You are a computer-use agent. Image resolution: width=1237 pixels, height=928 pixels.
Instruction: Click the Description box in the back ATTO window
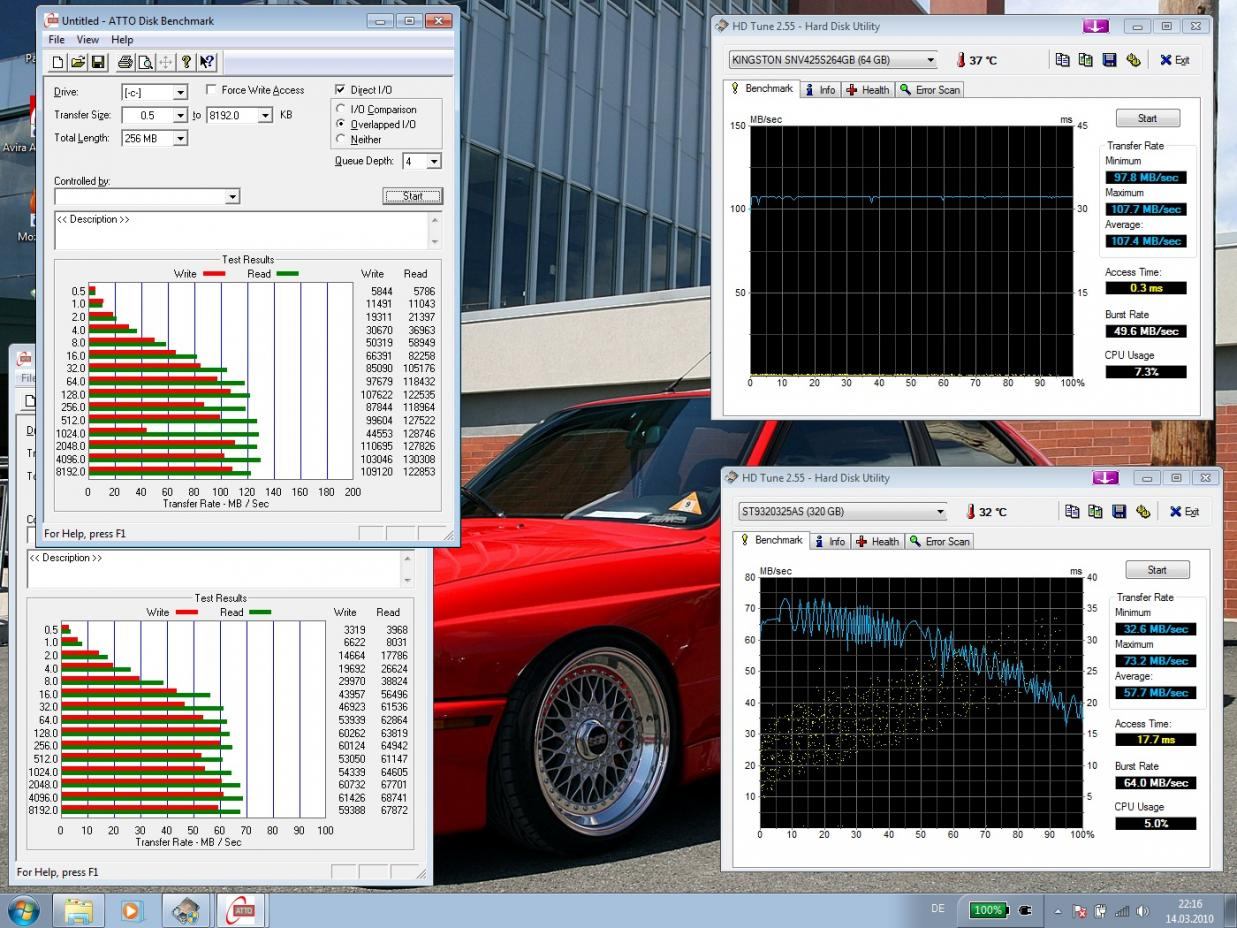[x=220, y=568]
